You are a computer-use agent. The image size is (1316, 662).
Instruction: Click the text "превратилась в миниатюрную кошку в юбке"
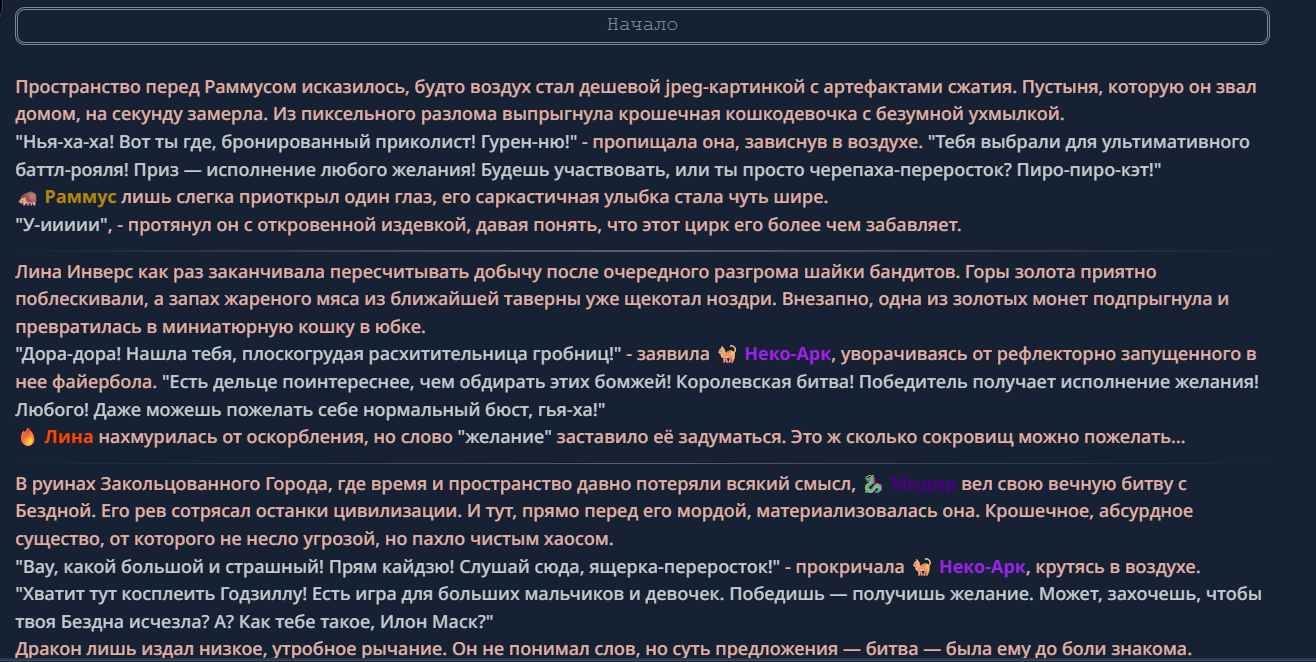coord(220,327)
